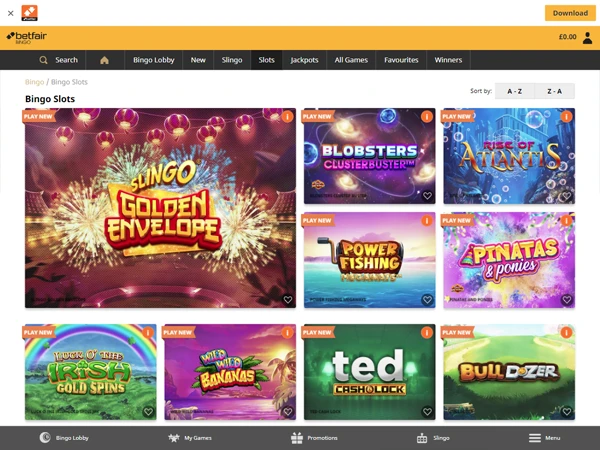This screenshot has height=450, width=600.
Task: Switch to All Games tab
Action: [x=351, y=60]
